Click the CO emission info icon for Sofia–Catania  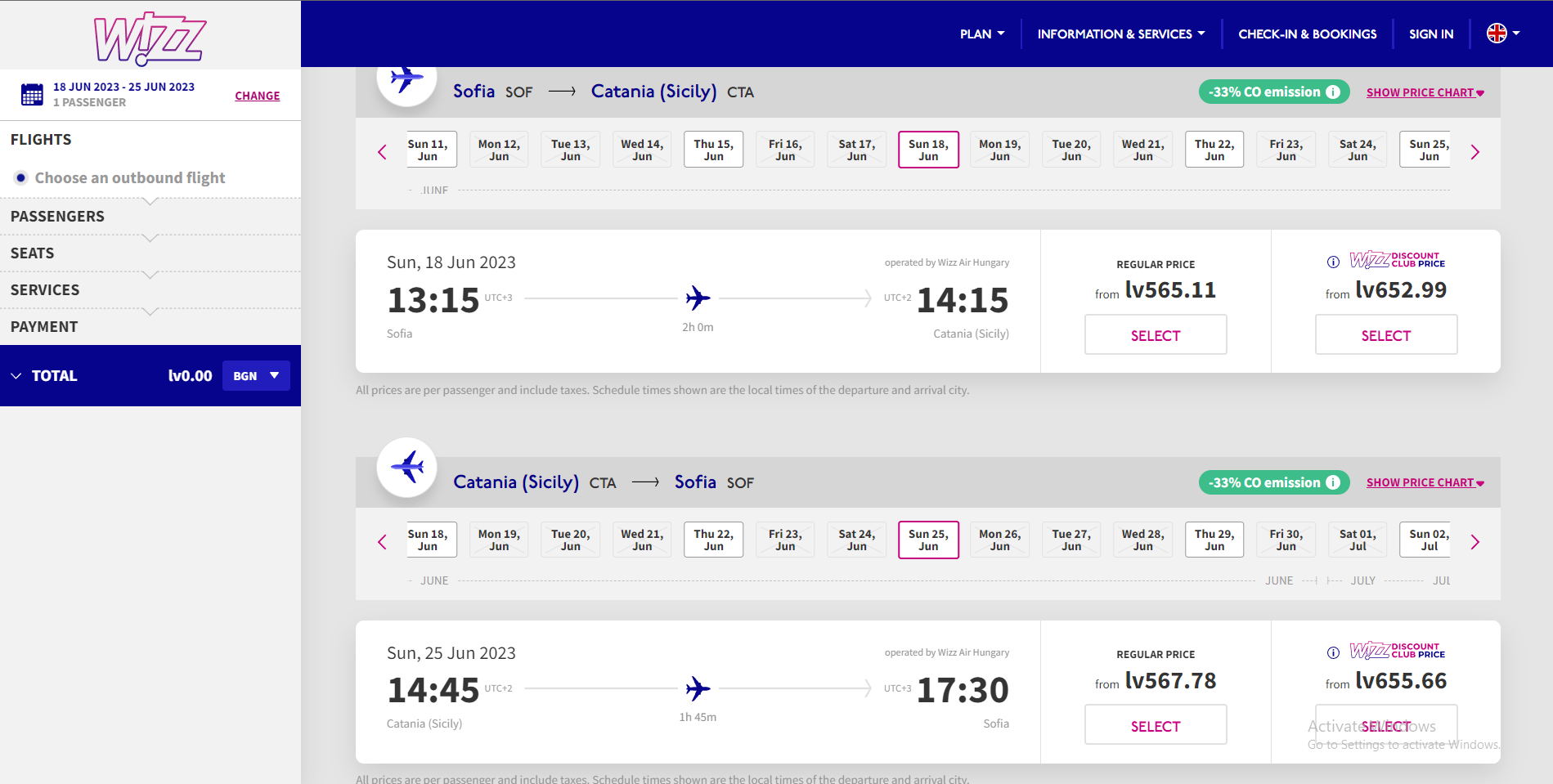tap(1333, 92)
